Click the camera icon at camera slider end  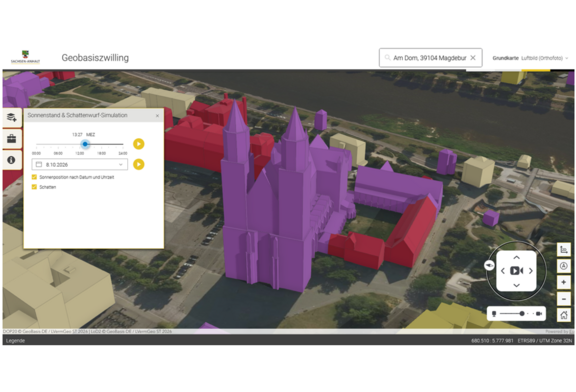539,313
